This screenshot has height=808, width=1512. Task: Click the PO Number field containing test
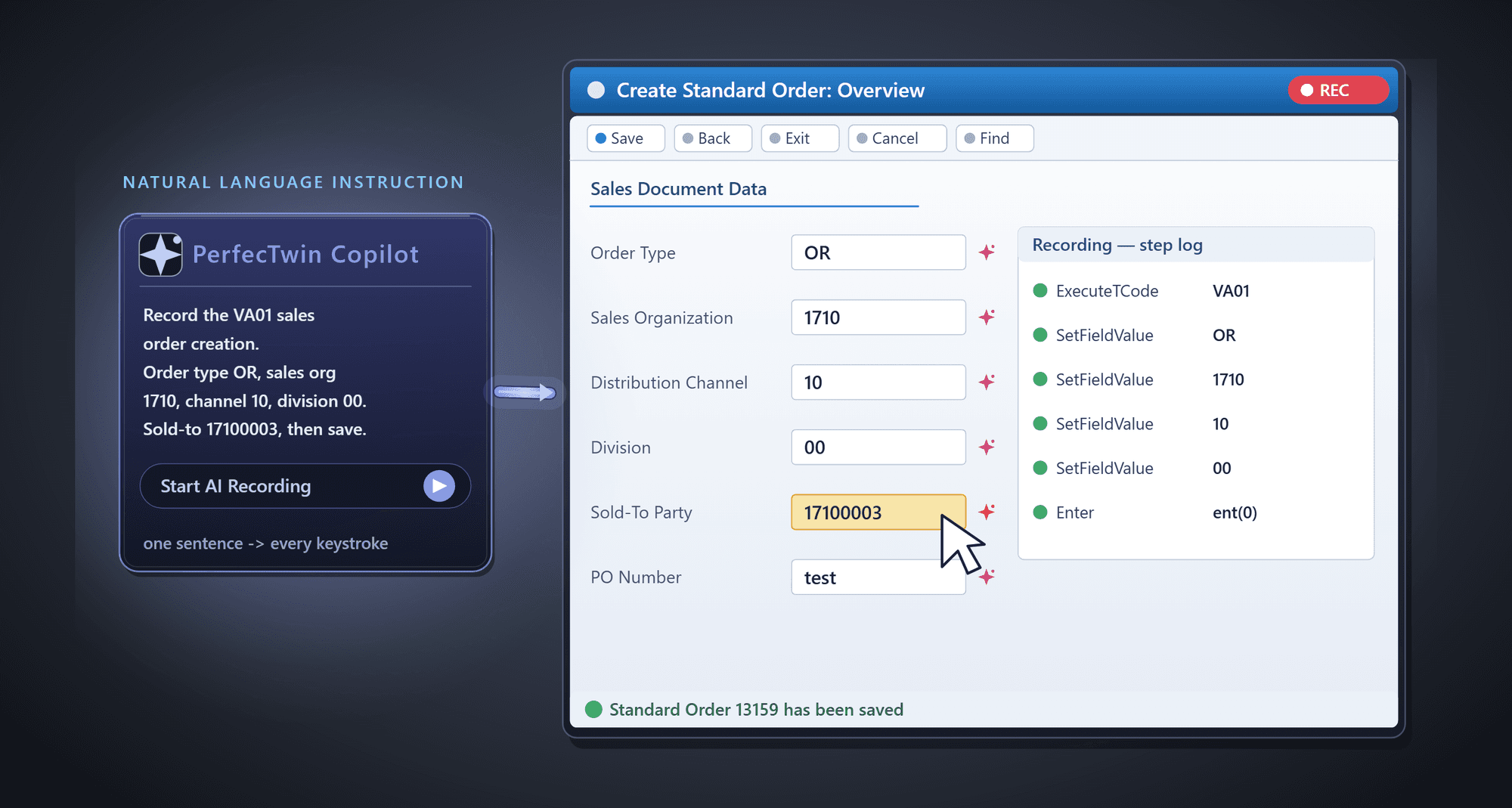pos(878,577)
